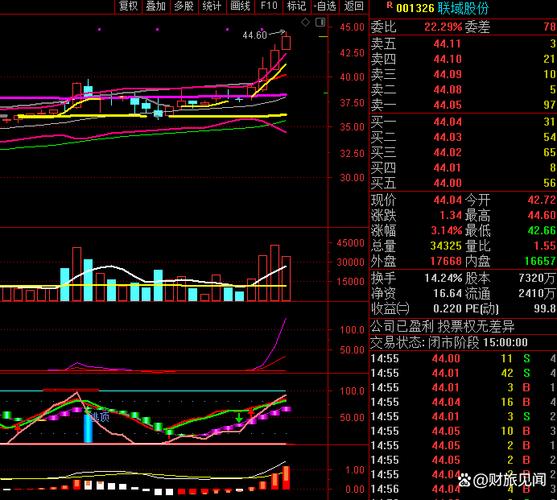Select 买四 price 44.01
557x500 pixels.
click(x=447, y=168)
